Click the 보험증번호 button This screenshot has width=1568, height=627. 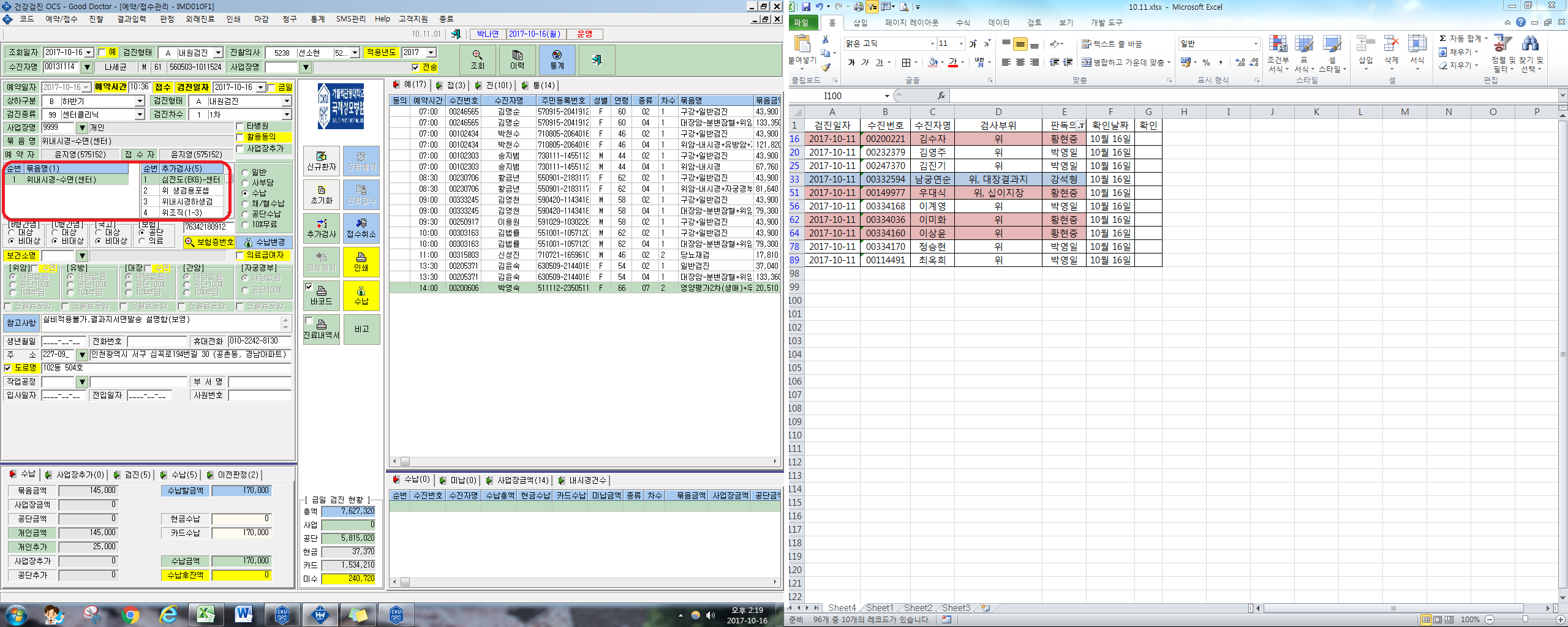point(209,242)
